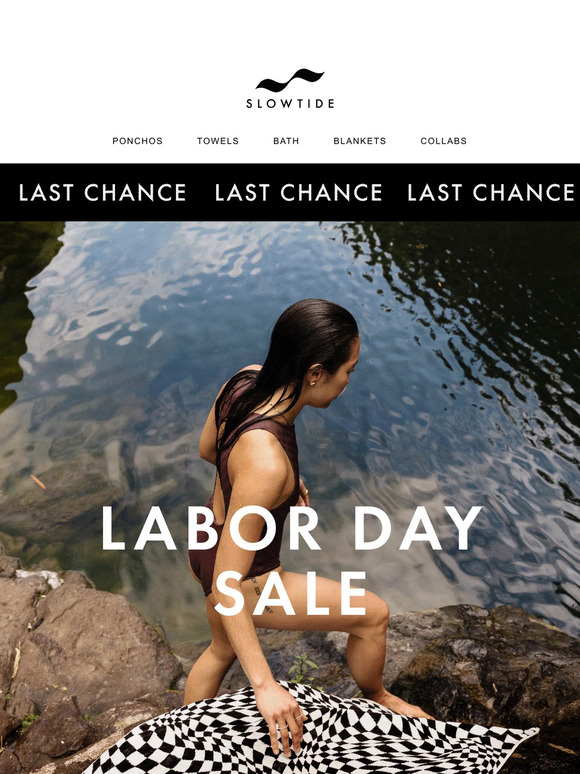Open the PONCHOS navigation link
Viewport: 580px width, 774px height.
(137, 141)
